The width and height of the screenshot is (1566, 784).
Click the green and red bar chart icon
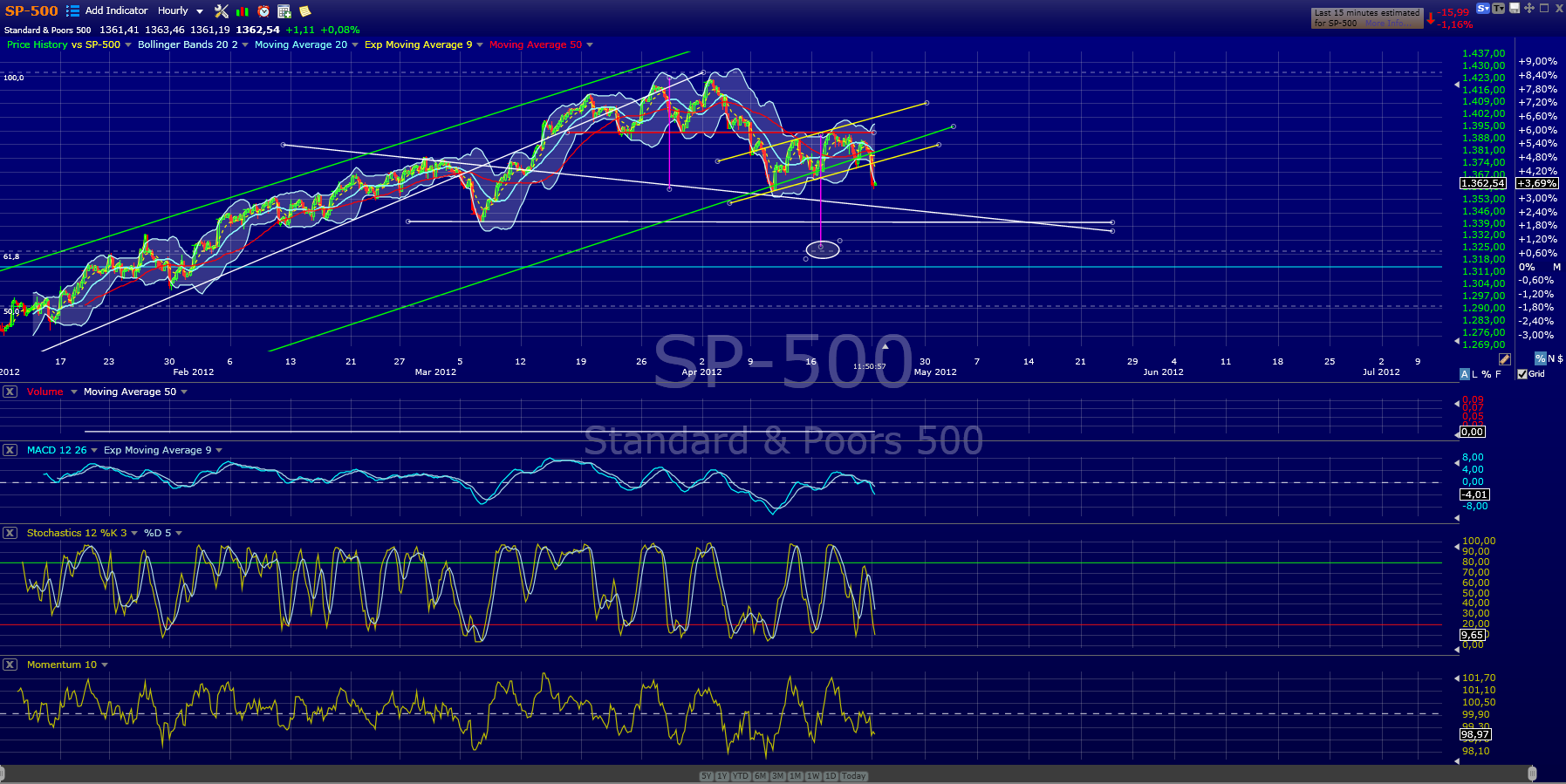[243, 11]
